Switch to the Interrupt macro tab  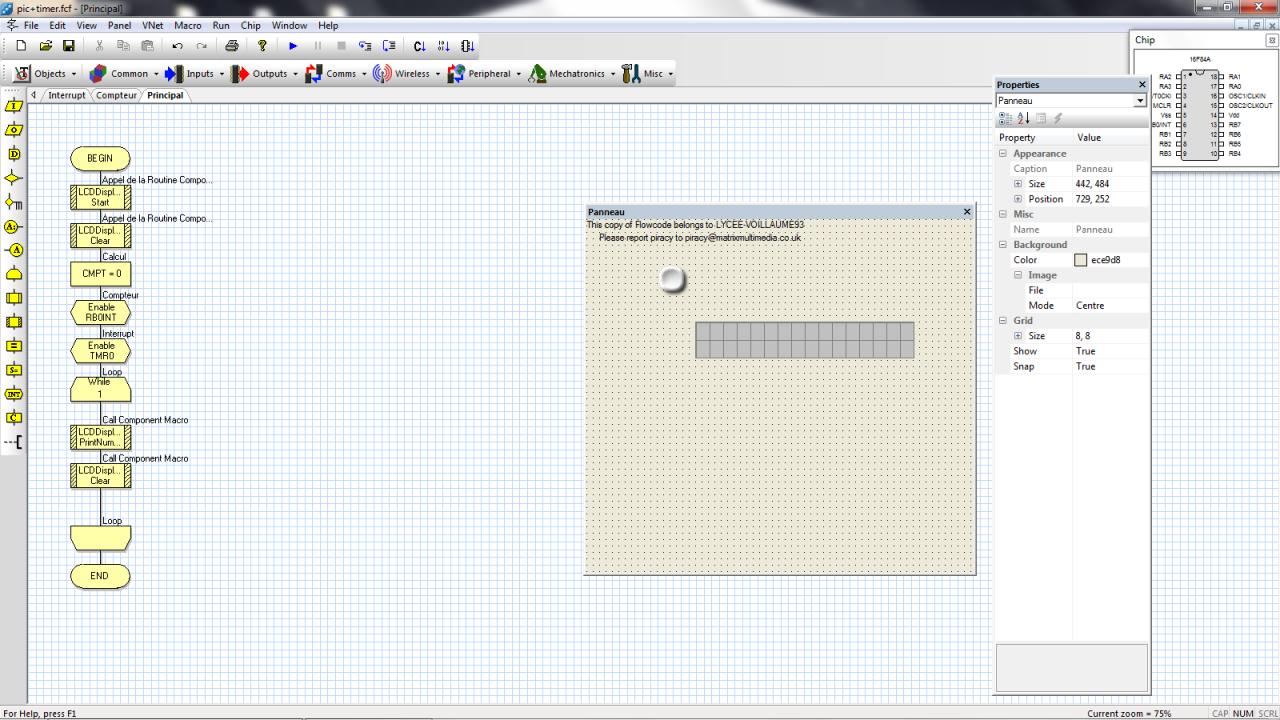tap(67, 96)
